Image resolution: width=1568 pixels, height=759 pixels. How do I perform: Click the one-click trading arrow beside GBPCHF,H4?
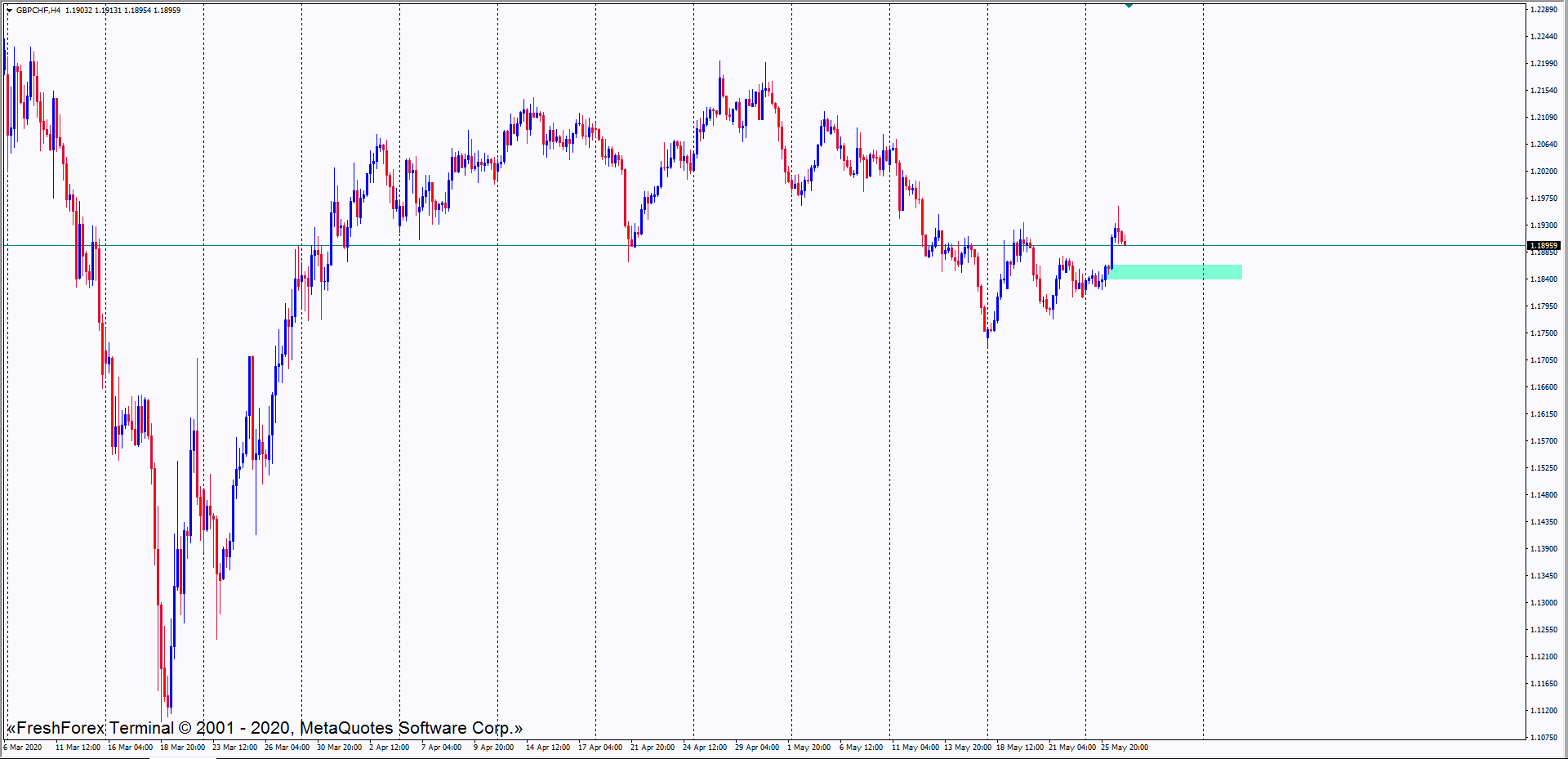pyautogui.click(x=9, y=11)
